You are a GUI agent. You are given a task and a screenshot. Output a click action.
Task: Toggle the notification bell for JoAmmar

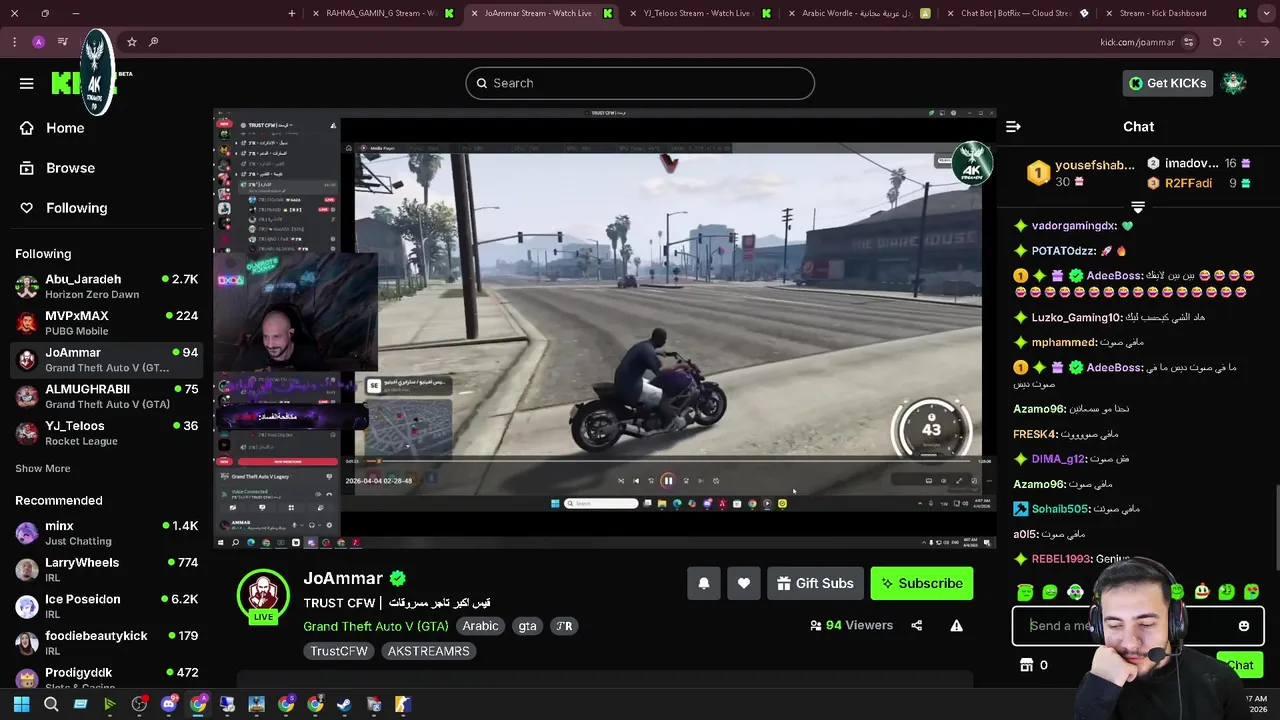(x=704, y=584)
